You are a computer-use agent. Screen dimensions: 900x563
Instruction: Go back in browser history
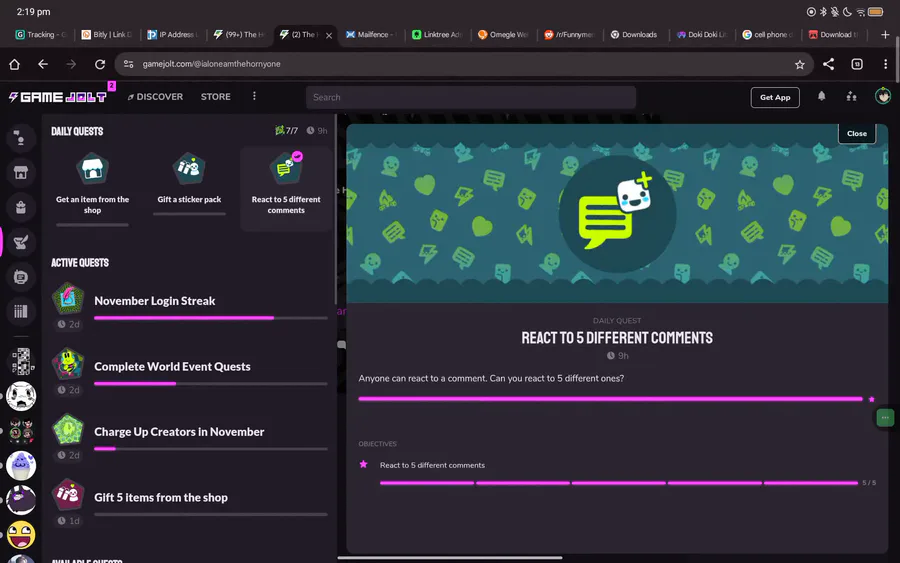point(43,64)
